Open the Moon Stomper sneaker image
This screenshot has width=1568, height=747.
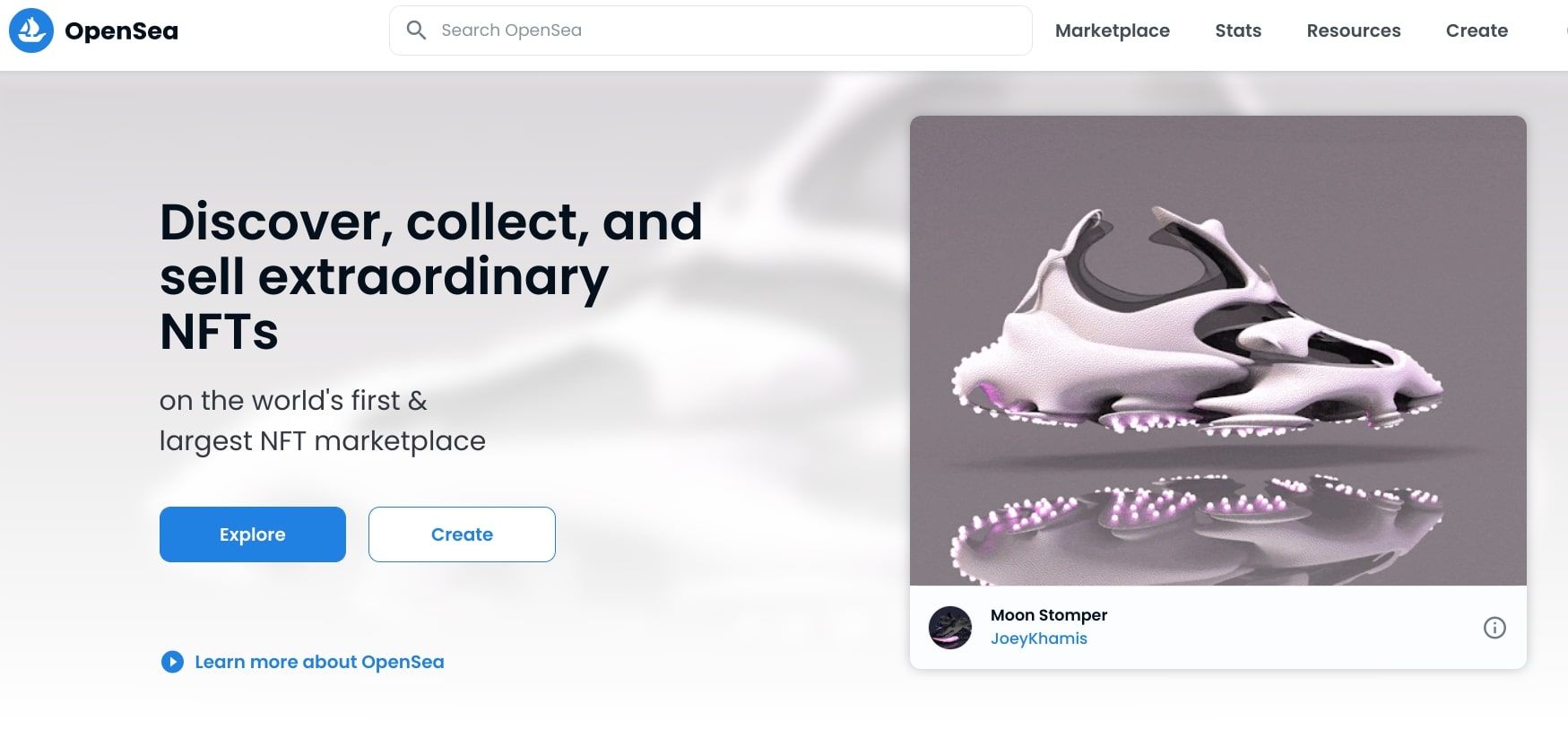point(1217,350)
